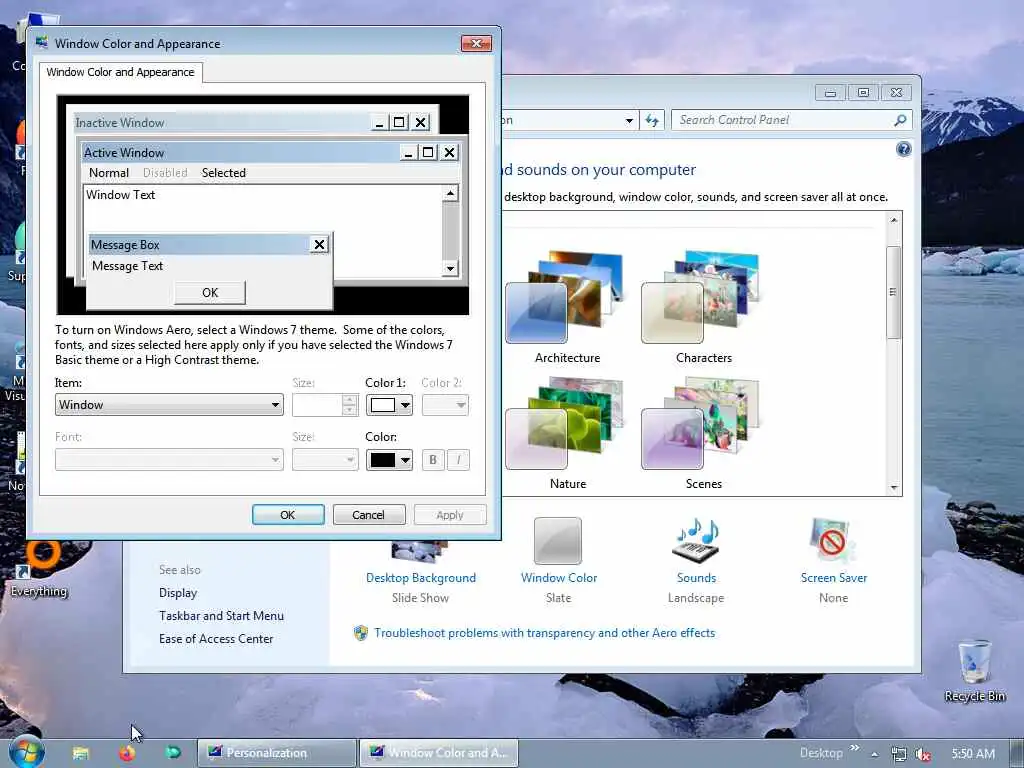Screen dimensions: 1024x768
Task: Open the Display link under See also
Action: click(178, 593)
